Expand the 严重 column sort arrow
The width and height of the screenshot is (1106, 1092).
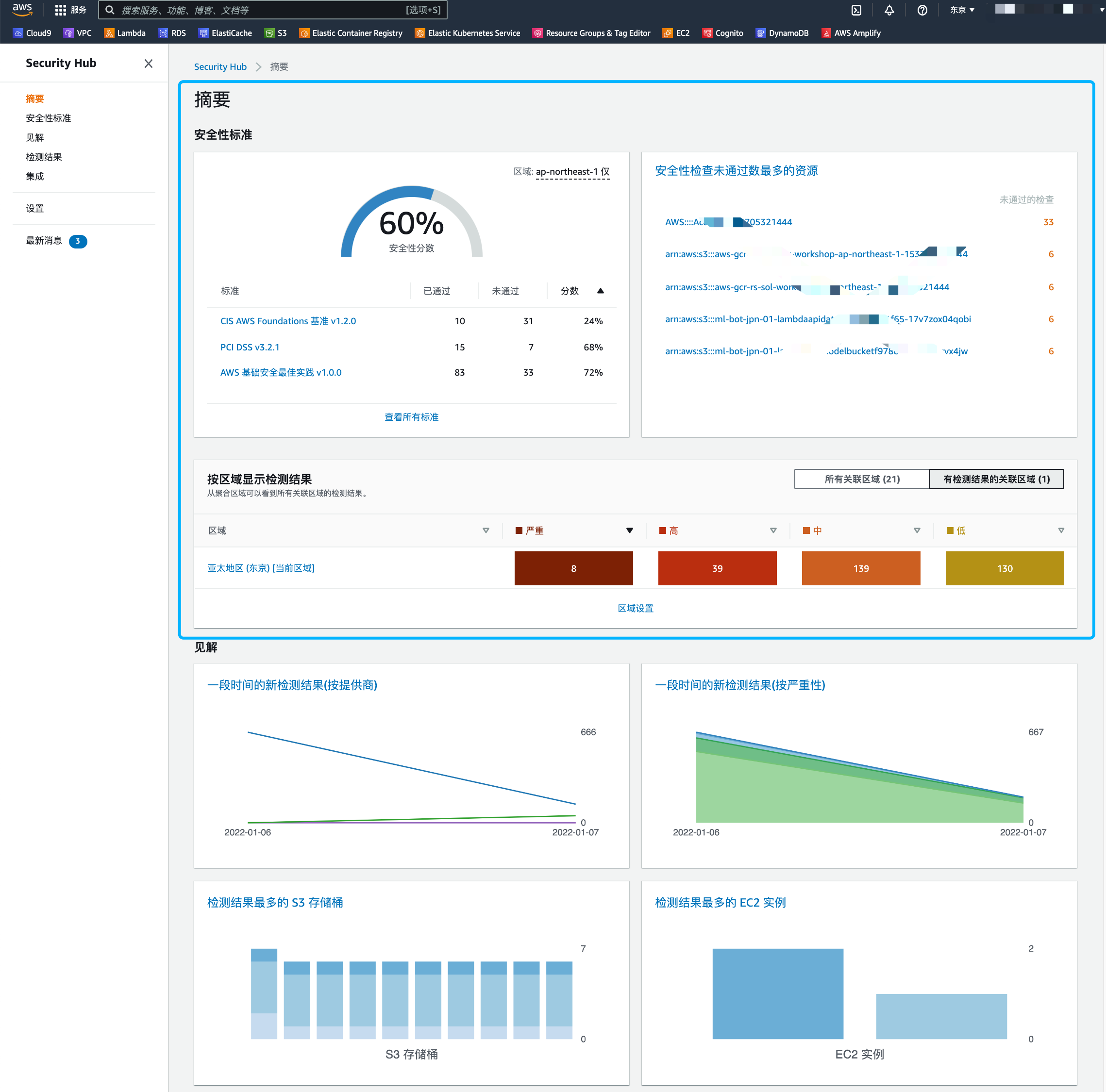(629, 530)
